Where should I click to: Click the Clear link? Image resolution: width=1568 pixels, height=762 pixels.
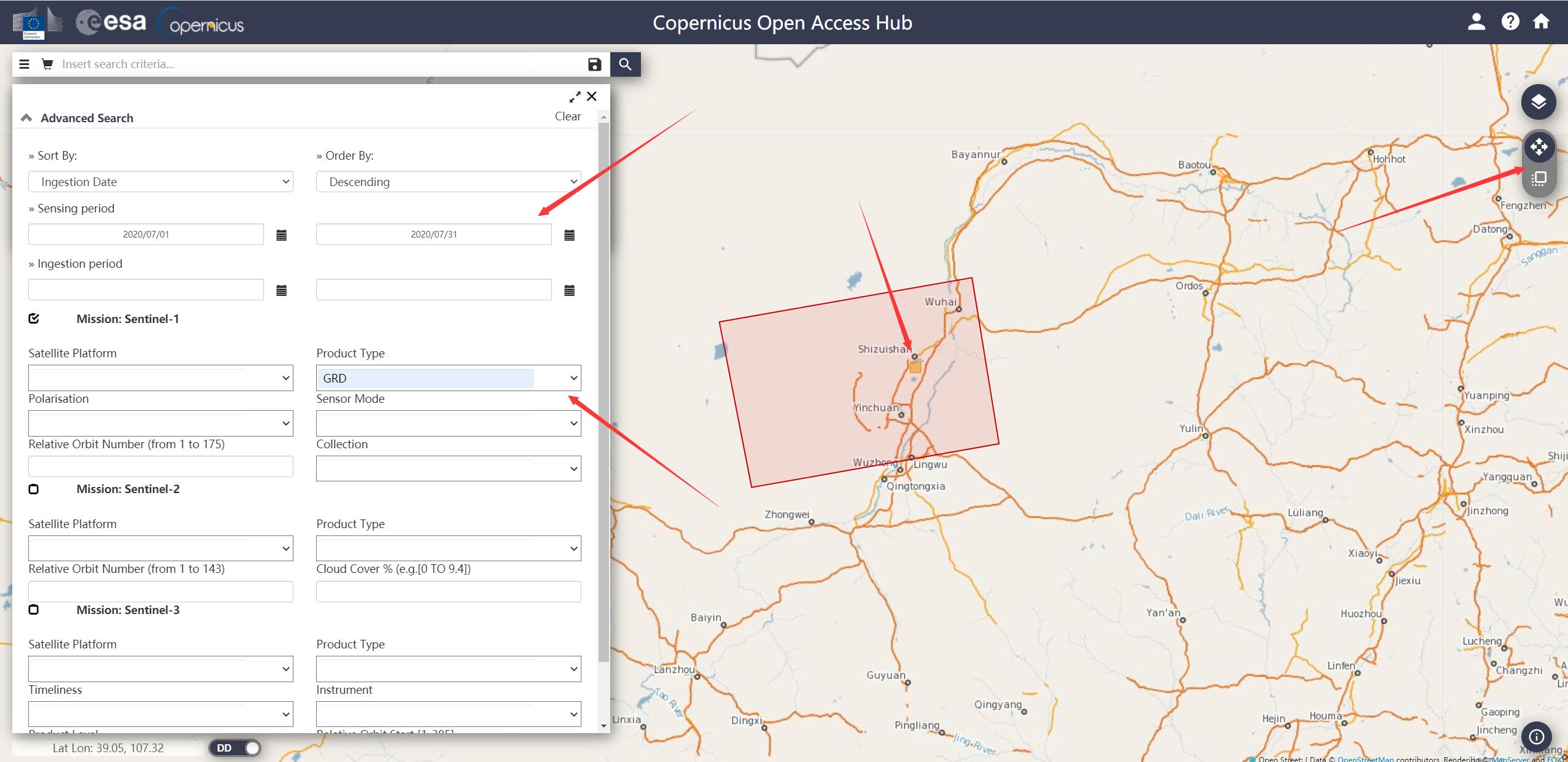tap(568, 116)
